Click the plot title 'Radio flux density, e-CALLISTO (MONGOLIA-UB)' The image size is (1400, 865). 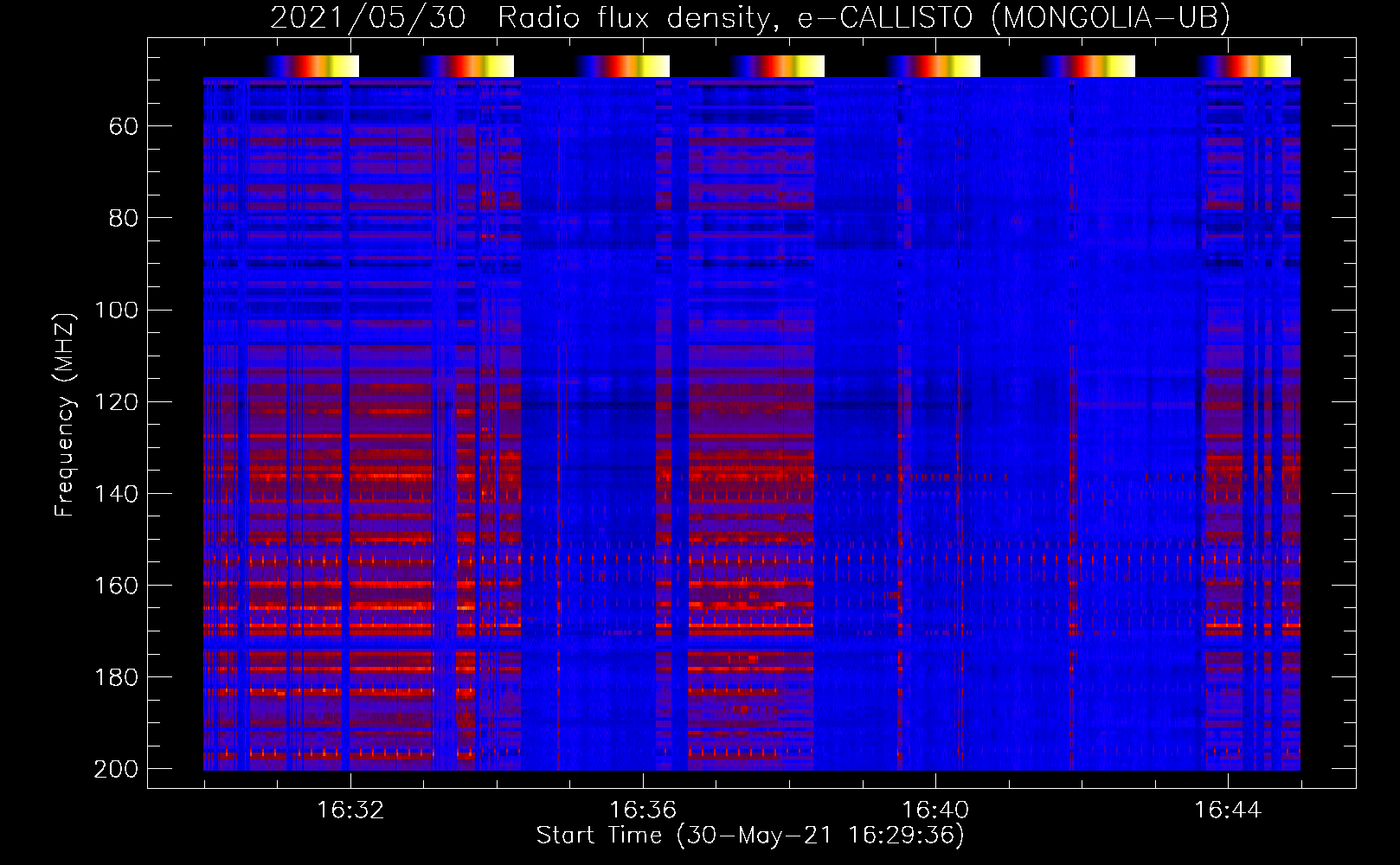[x=864, y=17]
